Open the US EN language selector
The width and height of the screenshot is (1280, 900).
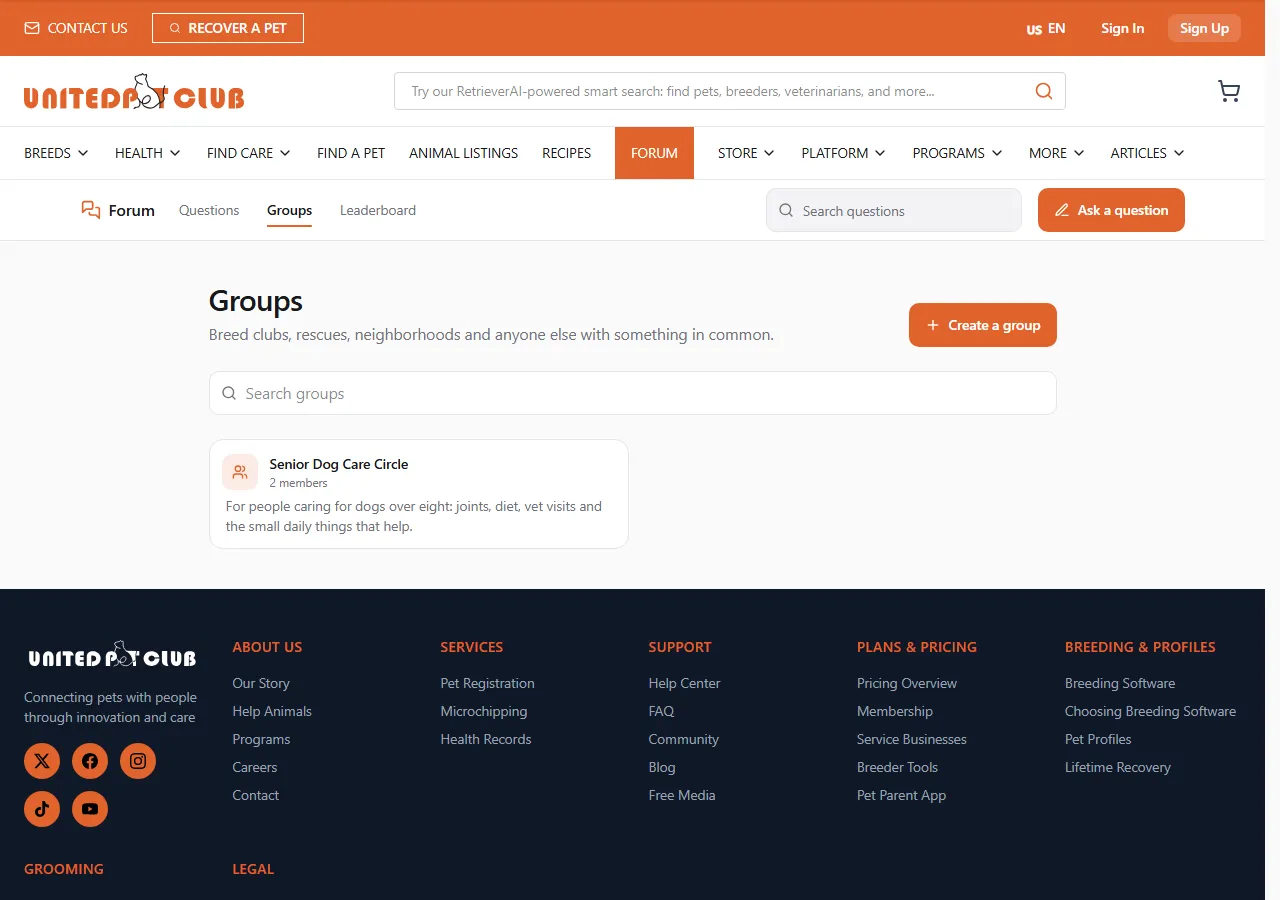pyautogui.click(x=1046, y=28)
